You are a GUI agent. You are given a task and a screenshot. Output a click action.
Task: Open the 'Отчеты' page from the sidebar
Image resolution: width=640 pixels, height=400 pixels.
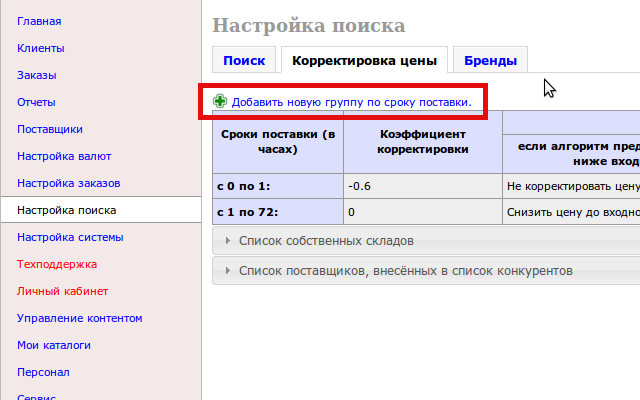coord(36,102)
